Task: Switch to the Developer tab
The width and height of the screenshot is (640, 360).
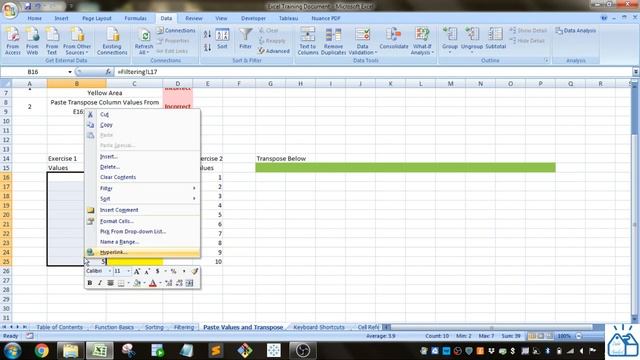Action: tap(253, 18)
